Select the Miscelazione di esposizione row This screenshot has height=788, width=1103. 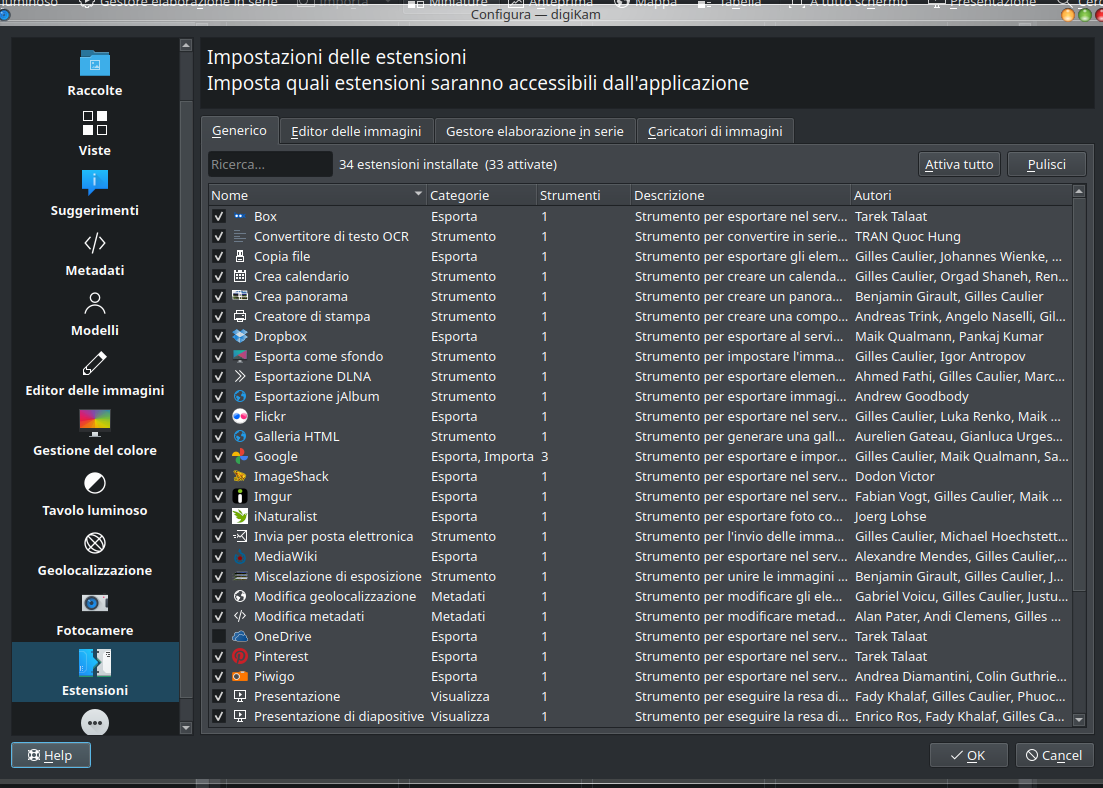tap(640, 576)
